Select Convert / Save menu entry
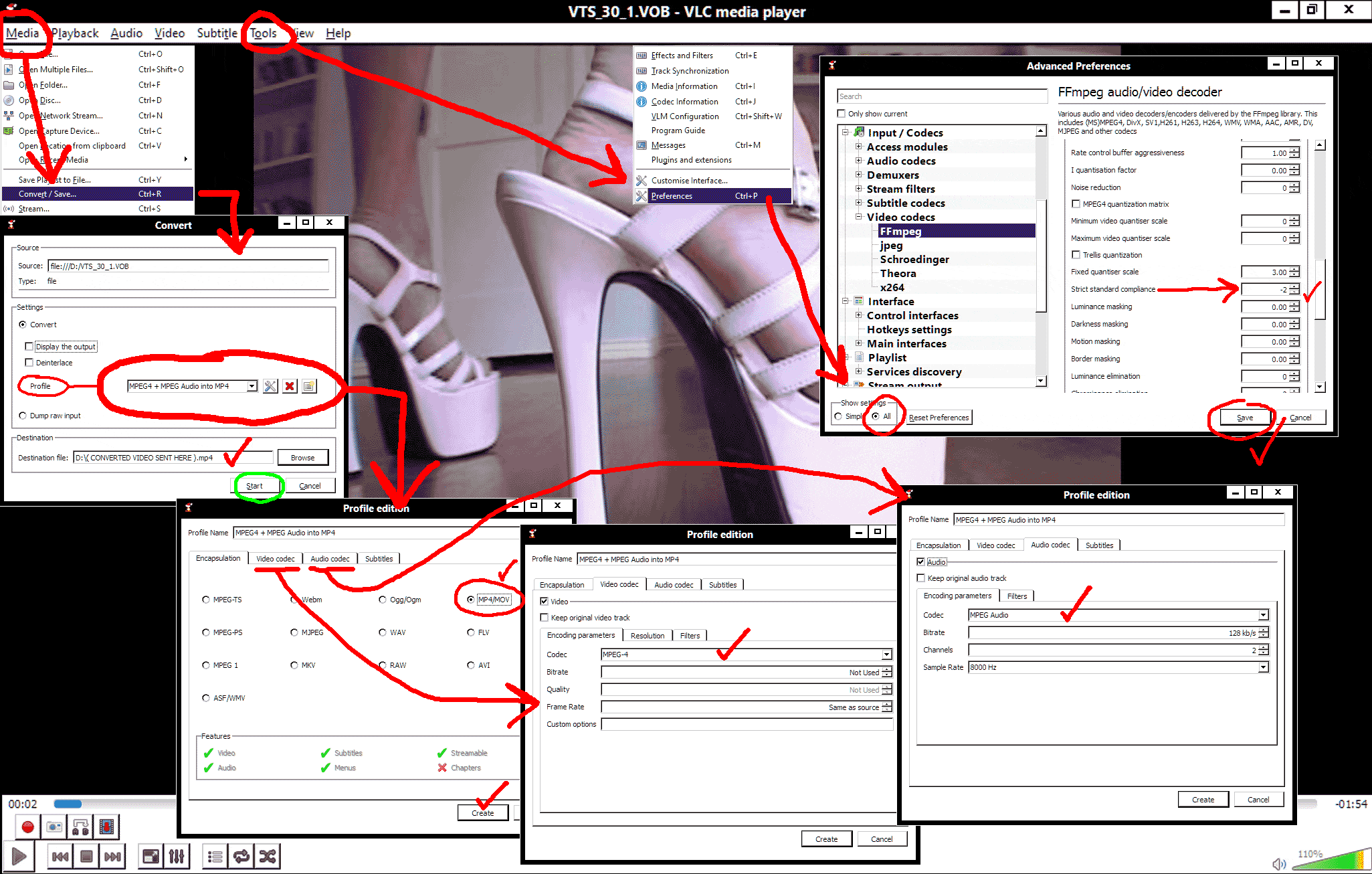1372x874 pixels. click(98, 194)
